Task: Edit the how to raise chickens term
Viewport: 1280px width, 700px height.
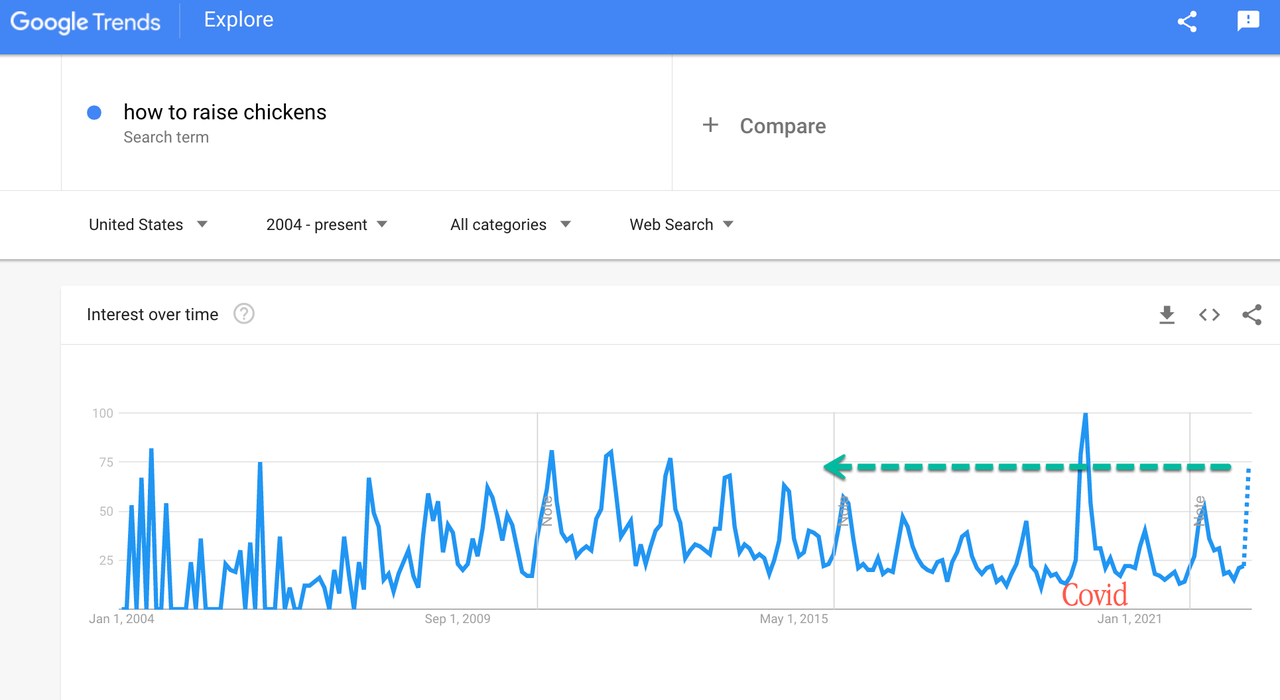Action: pyautogui.click(x=225, y=112)
